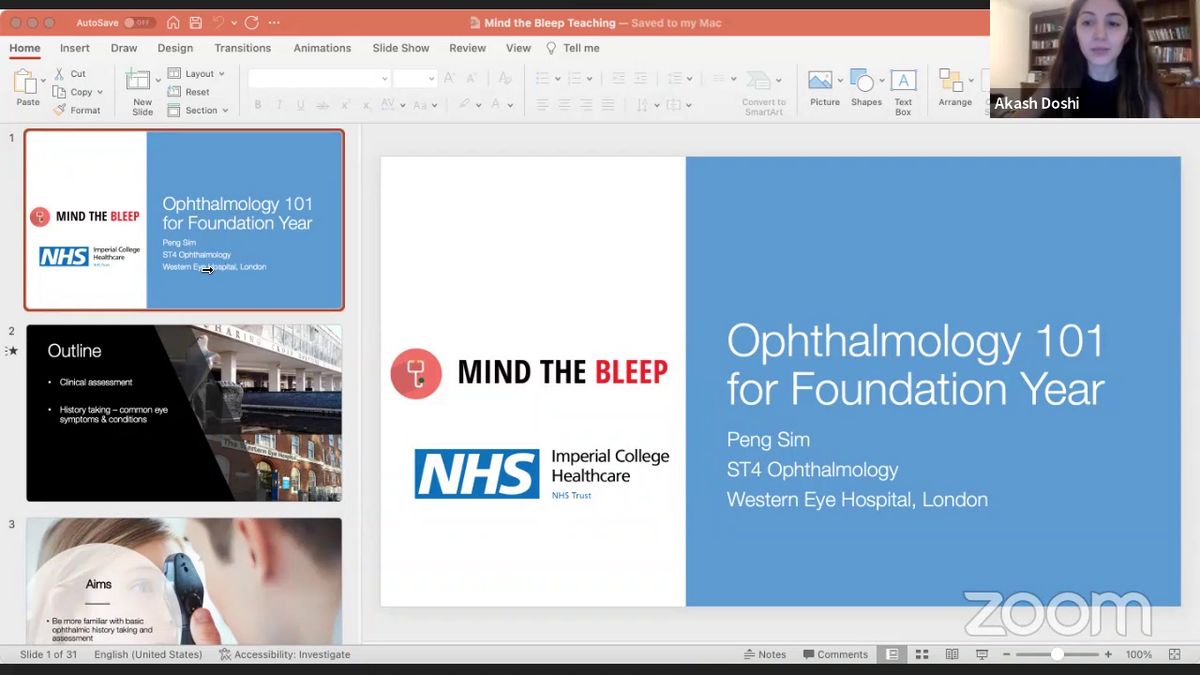The image size is (1200, 675).
Task: Switch to the Design tab
Action: click(x=175, y=48)
